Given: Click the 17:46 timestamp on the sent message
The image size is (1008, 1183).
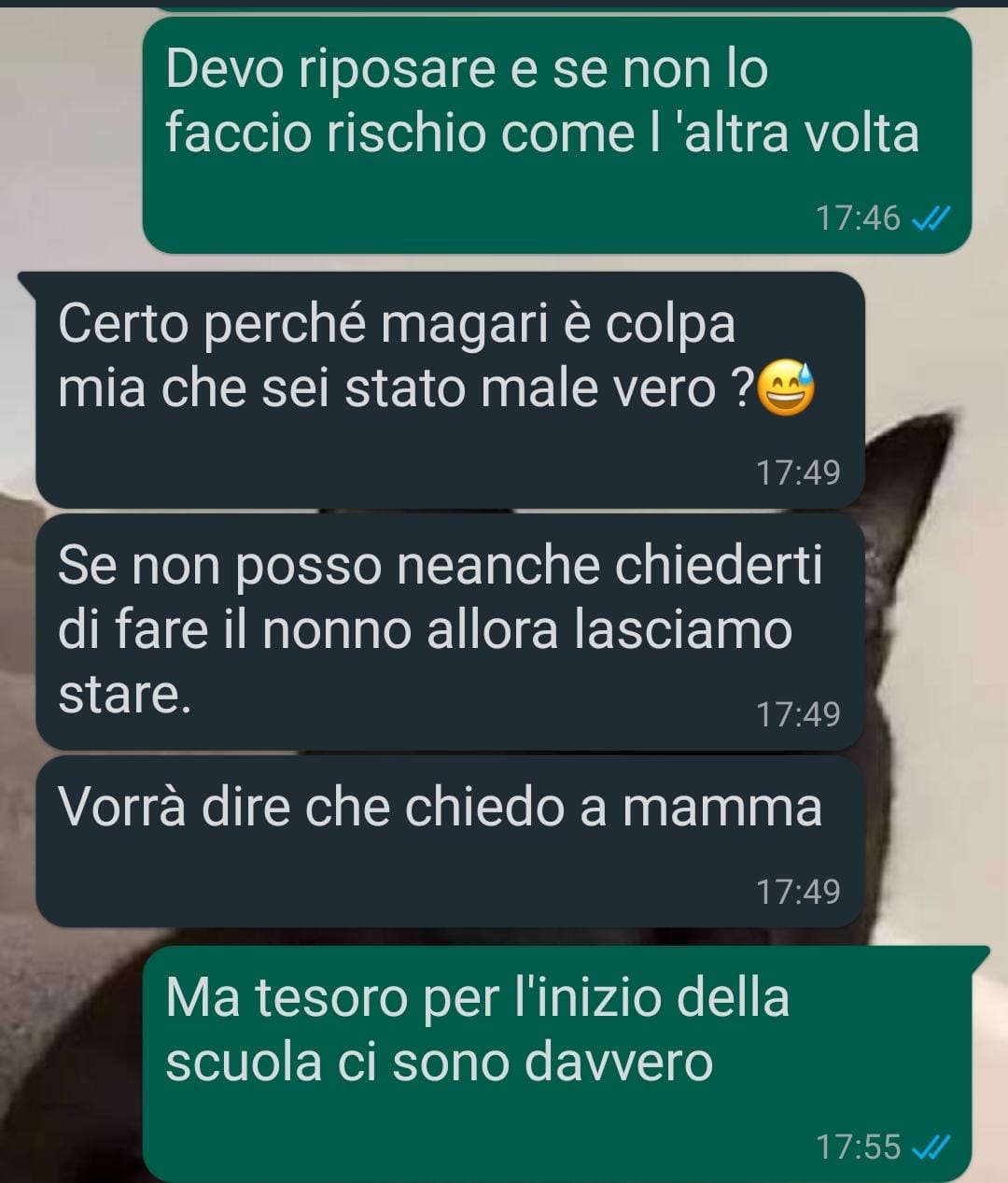Looking at the screenshot, I should [x=858, y=218].
